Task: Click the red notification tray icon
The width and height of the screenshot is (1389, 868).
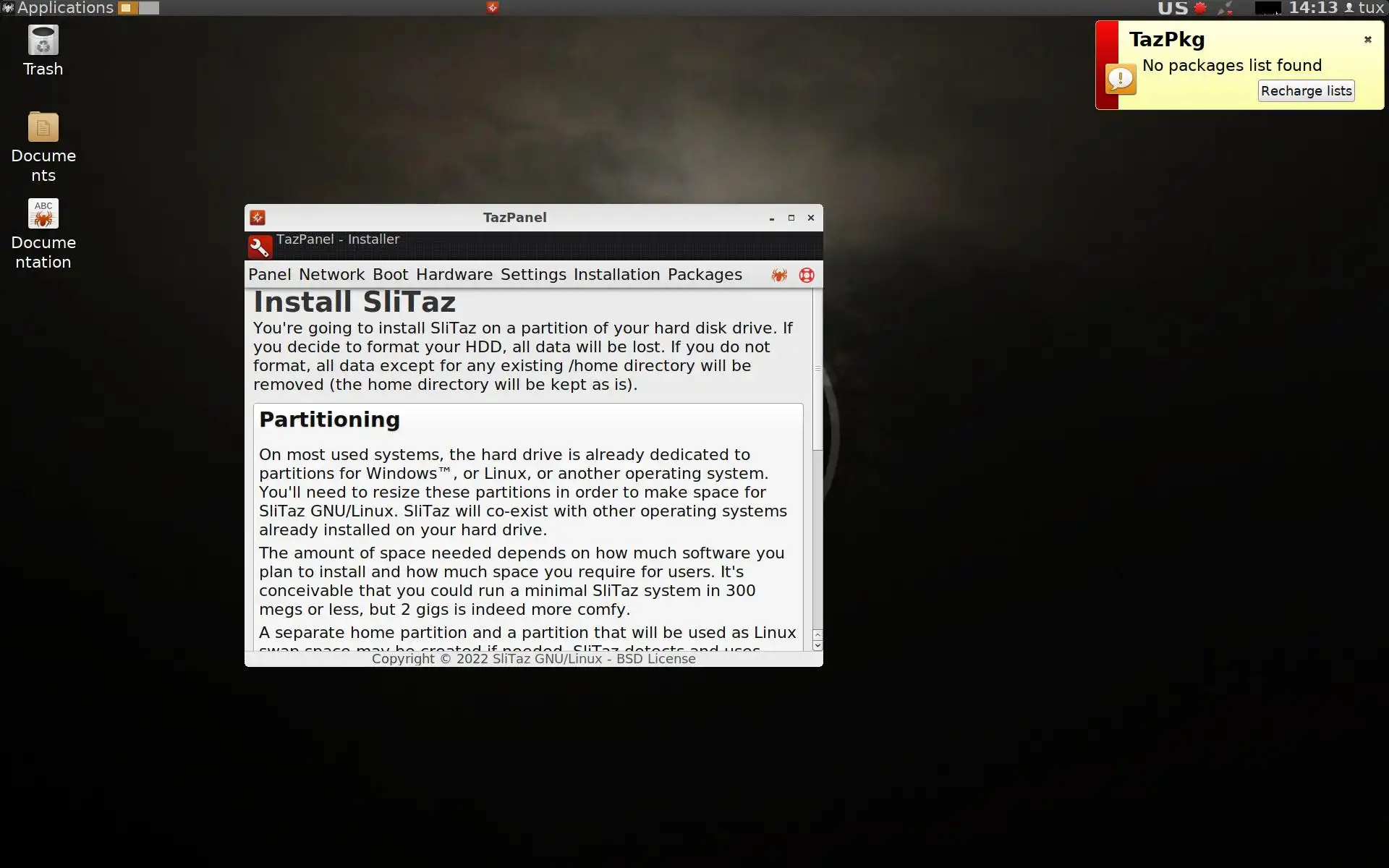Action: pyautogui.click(x=1200, y=8)
